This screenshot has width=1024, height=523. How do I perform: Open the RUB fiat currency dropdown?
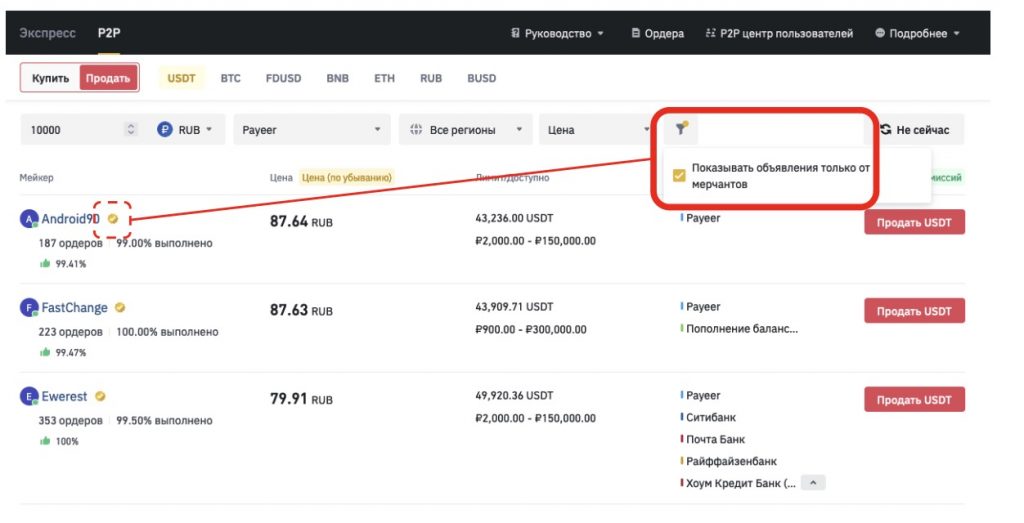[x=185, y=129]
